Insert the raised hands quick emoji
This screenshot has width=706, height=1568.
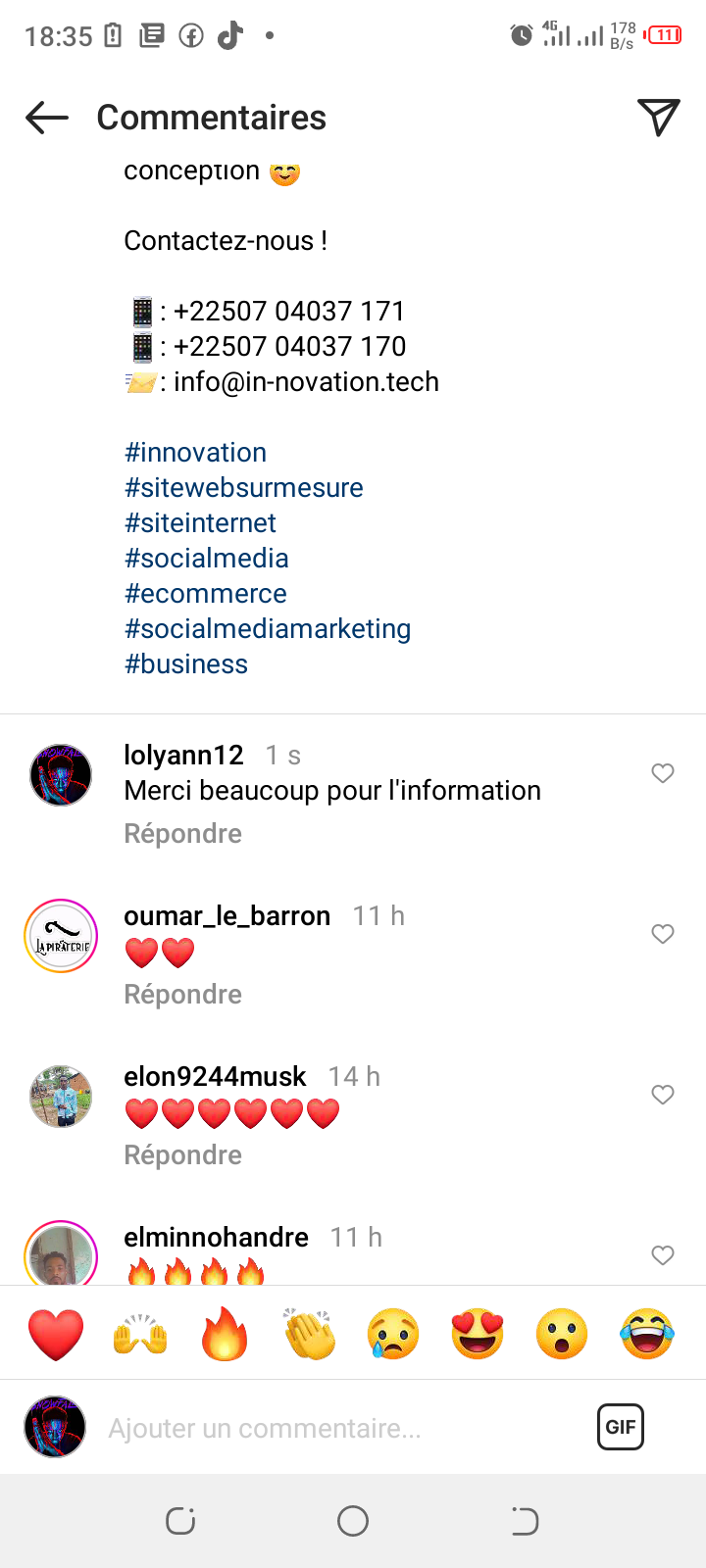pos(140,1334)
